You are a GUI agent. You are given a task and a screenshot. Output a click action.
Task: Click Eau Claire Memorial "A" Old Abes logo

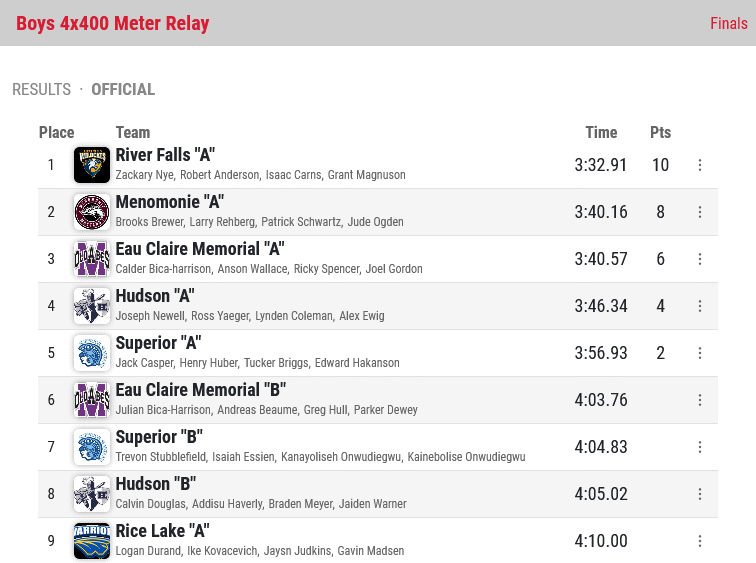[x=92, y=259]
